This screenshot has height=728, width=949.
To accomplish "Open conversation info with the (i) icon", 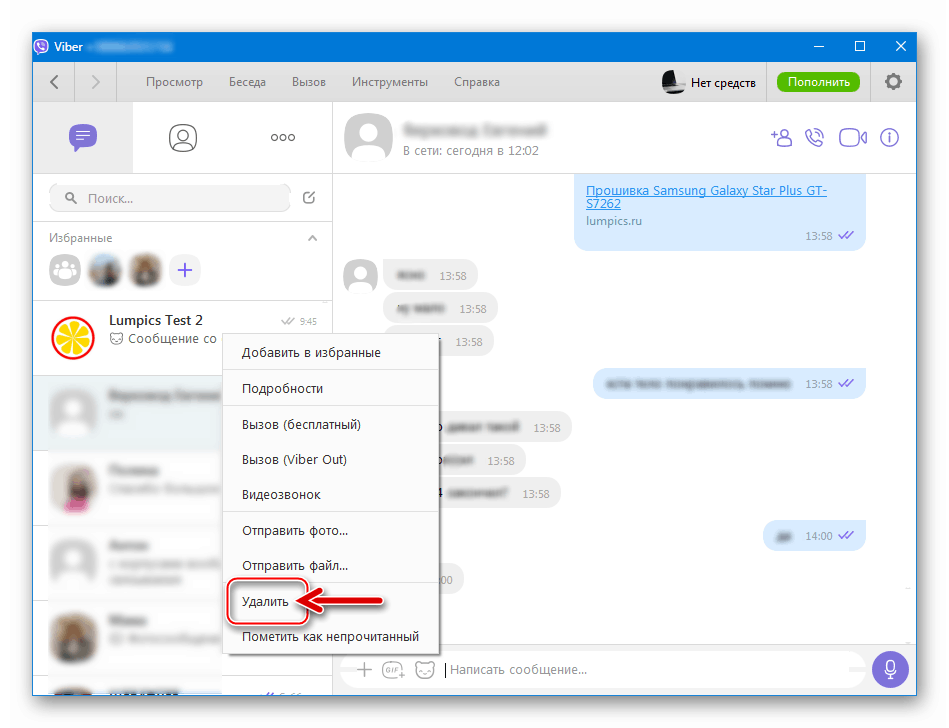I will pos(889,137).
